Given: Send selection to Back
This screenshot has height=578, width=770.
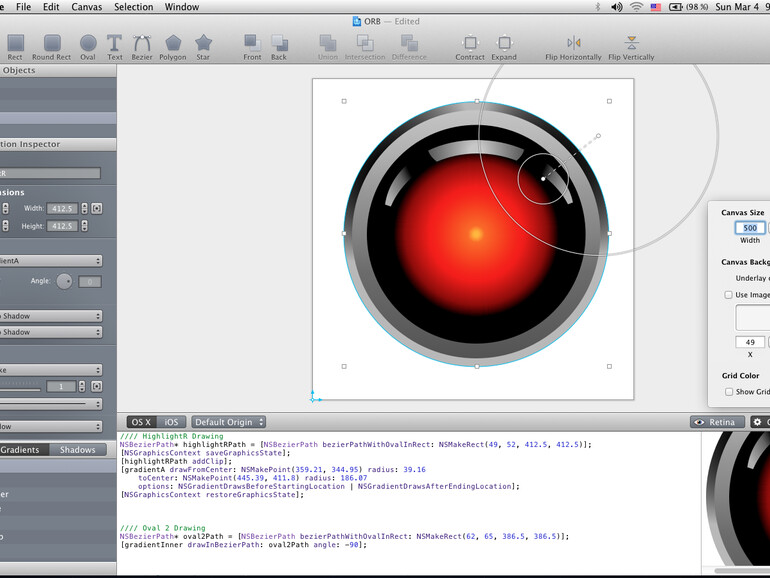Looking at the screenshot, I should [x=279, y=47].
